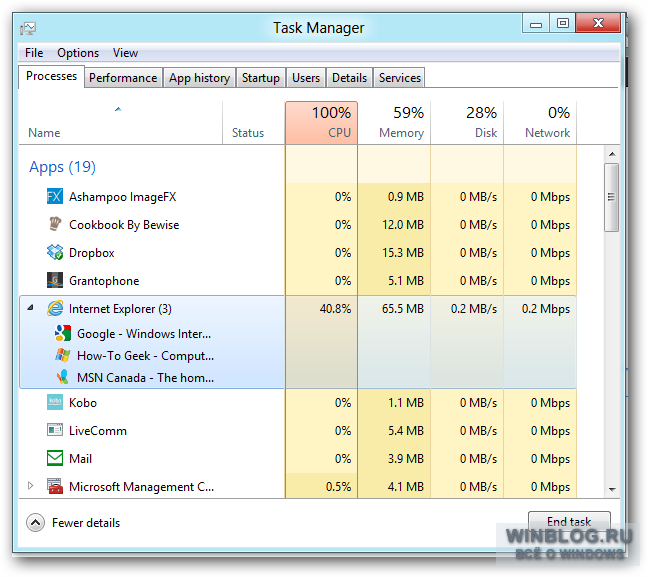Click the LiveComm app icon
Viewport: 650px width, 577px height.
tap(55, 430)
